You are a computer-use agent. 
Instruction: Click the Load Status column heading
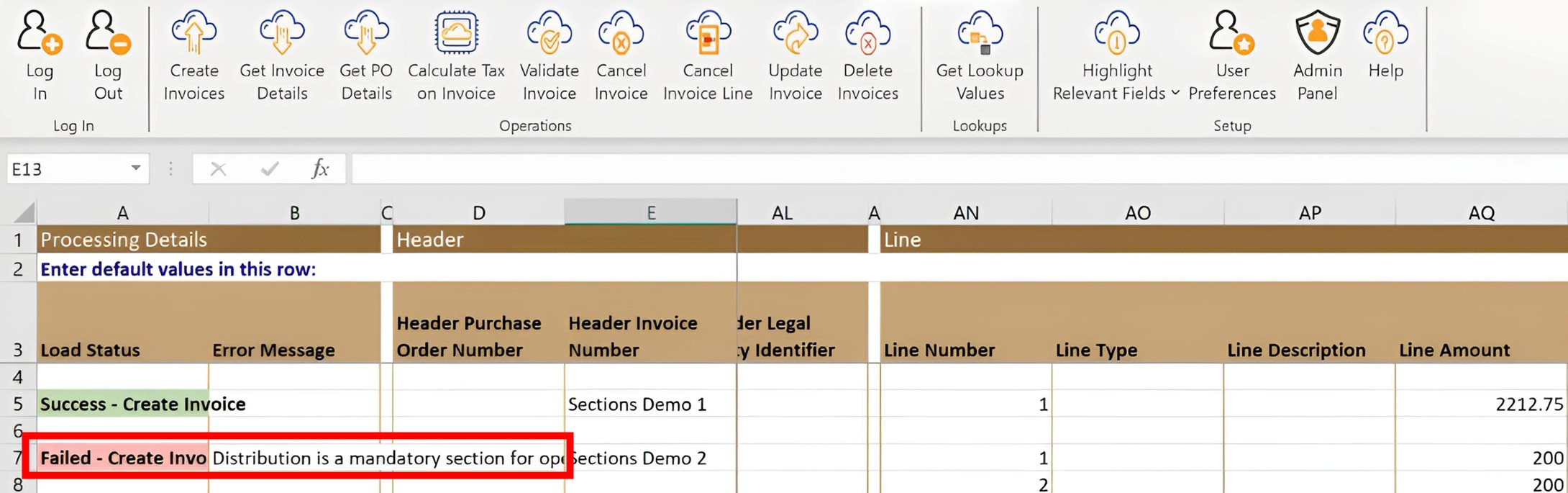pos(123,322)
